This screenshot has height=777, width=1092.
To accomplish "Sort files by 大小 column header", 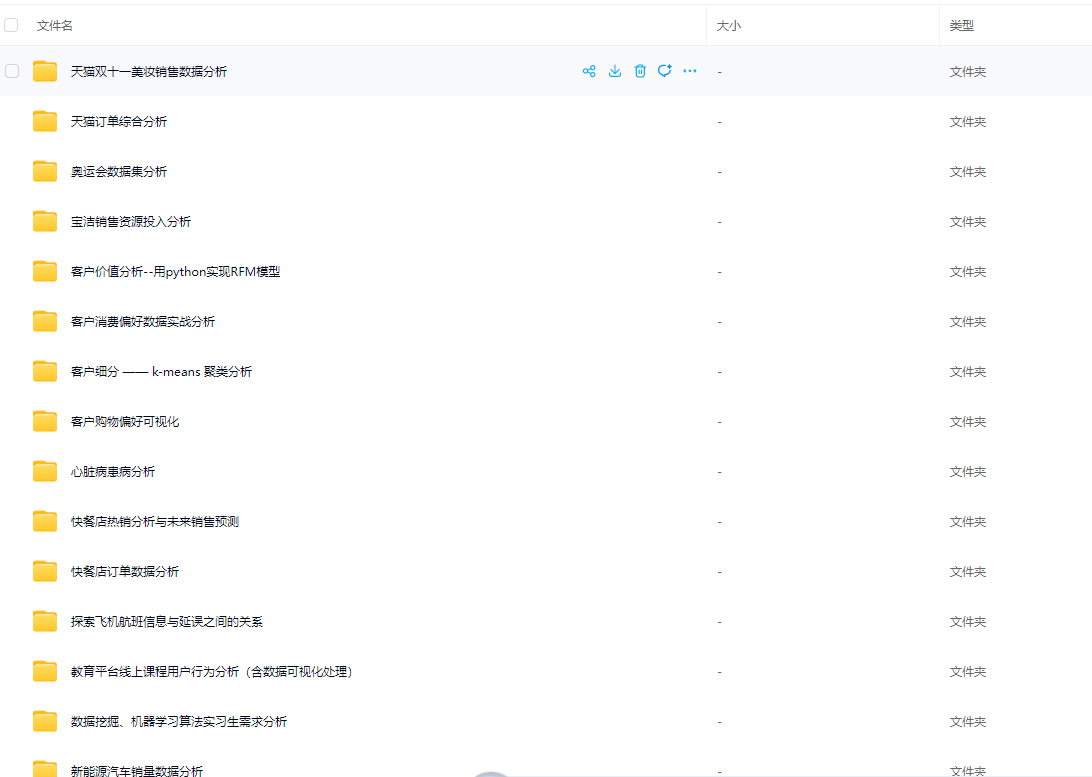I will click(729, 25).
